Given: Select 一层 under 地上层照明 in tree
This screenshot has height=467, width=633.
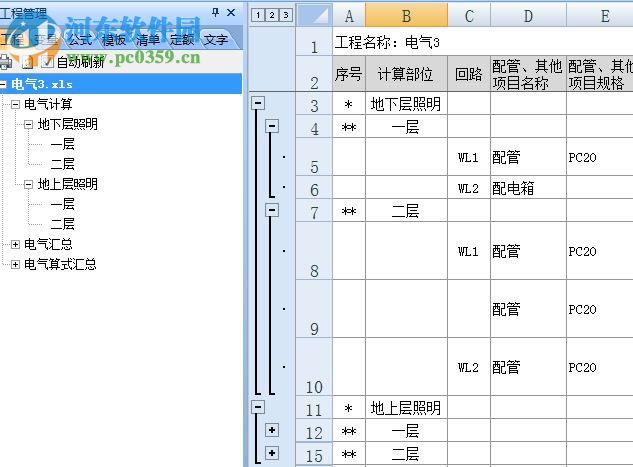Looking at the screenshot, I should pos(63,204).
